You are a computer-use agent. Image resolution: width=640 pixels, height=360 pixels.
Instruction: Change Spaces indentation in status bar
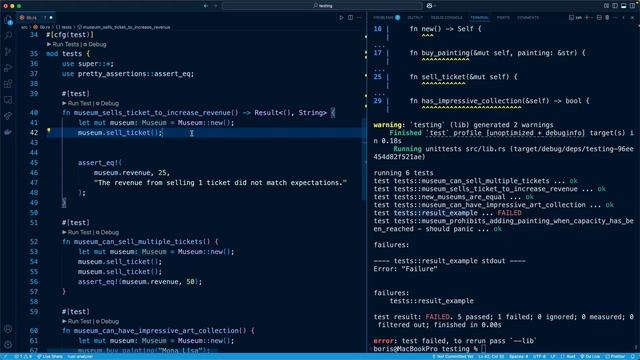tap(518, 357)
